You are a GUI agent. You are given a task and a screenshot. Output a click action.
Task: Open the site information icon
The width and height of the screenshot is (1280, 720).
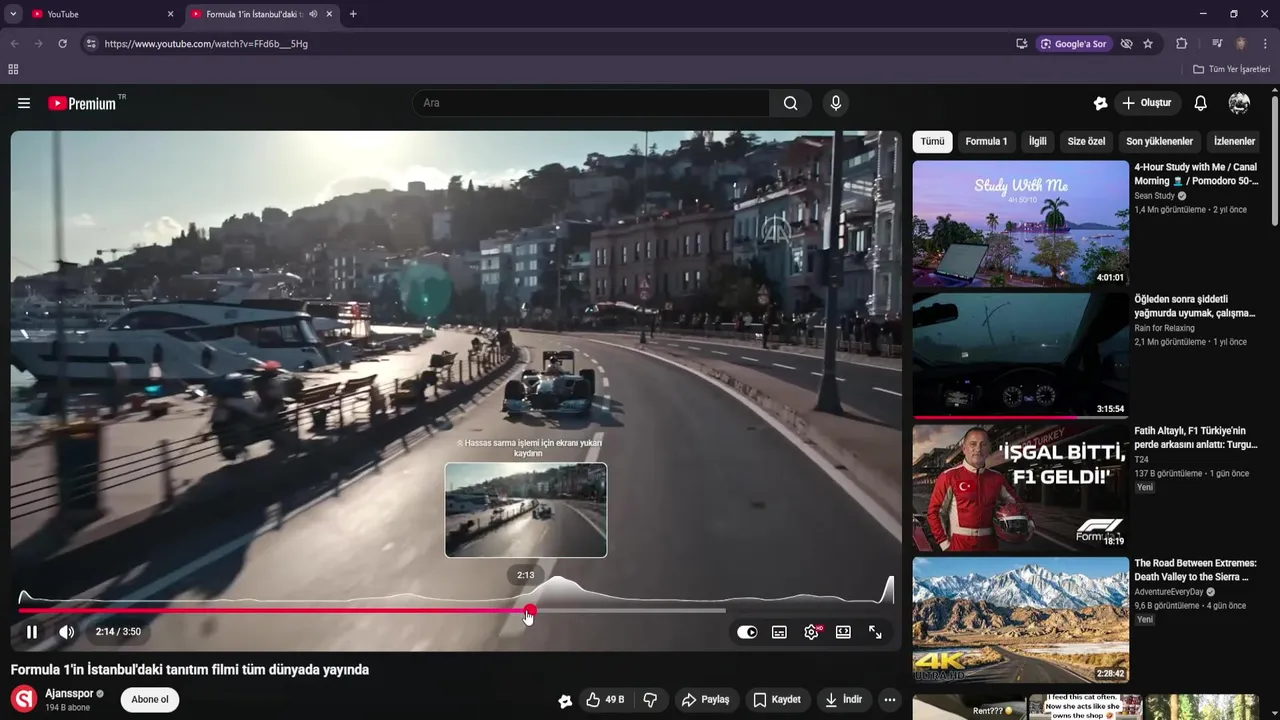click(x=91, y=44)
